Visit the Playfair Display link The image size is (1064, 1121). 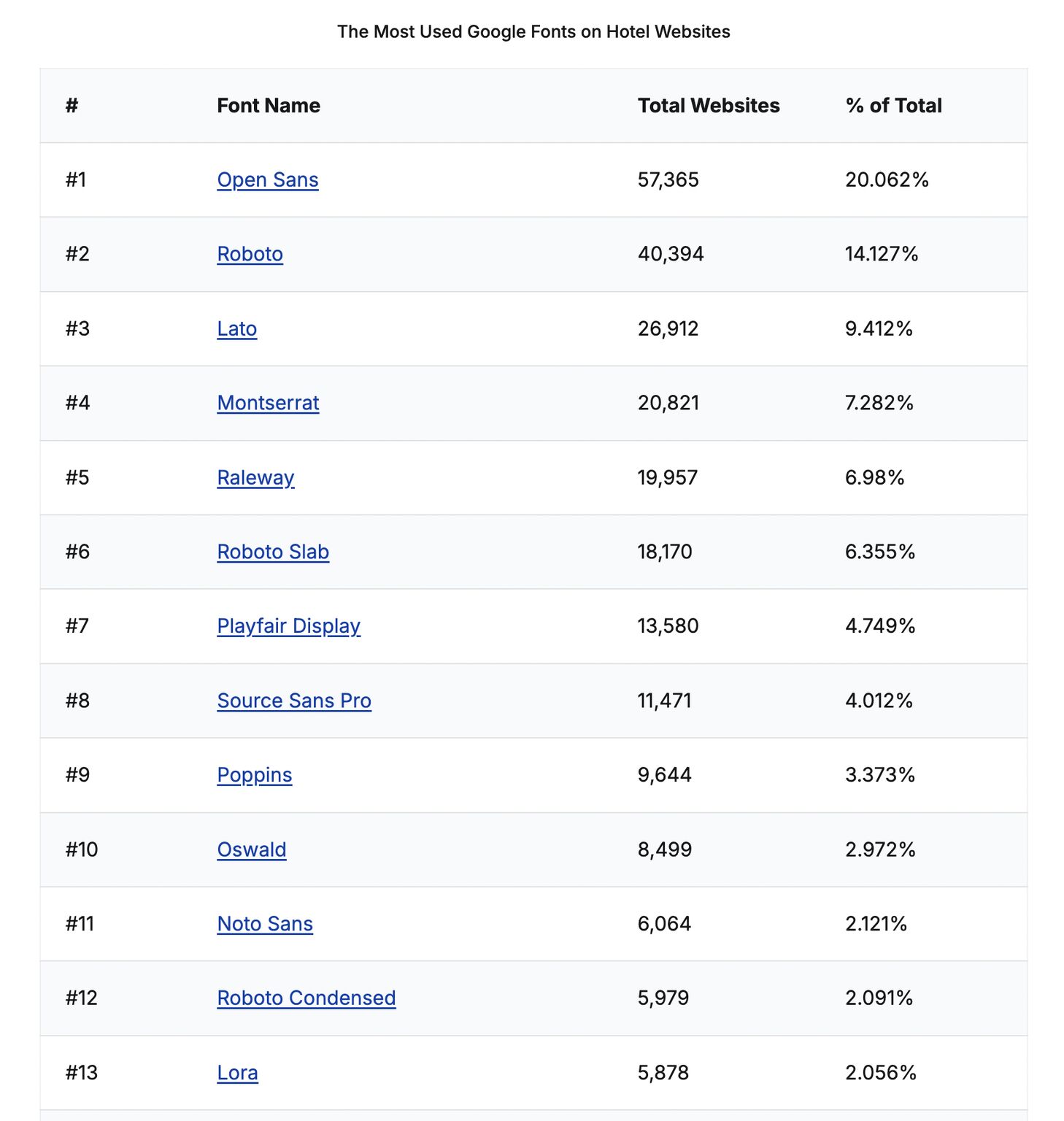(289, 626)
